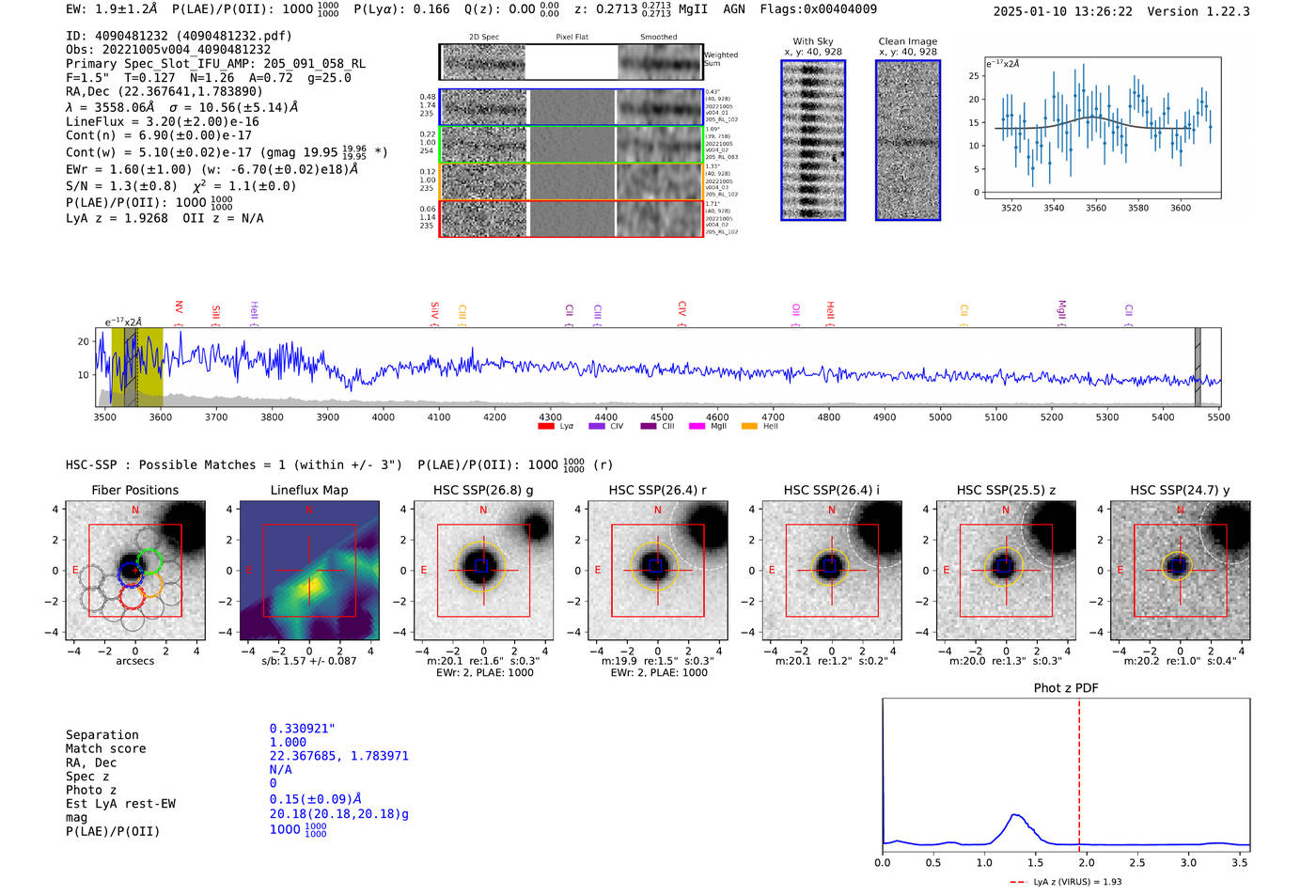The height and width of the screenshot is (896, 1316).
Task: View the HSC SSP(26.4) r band cutout
Action: coord(658,571)
